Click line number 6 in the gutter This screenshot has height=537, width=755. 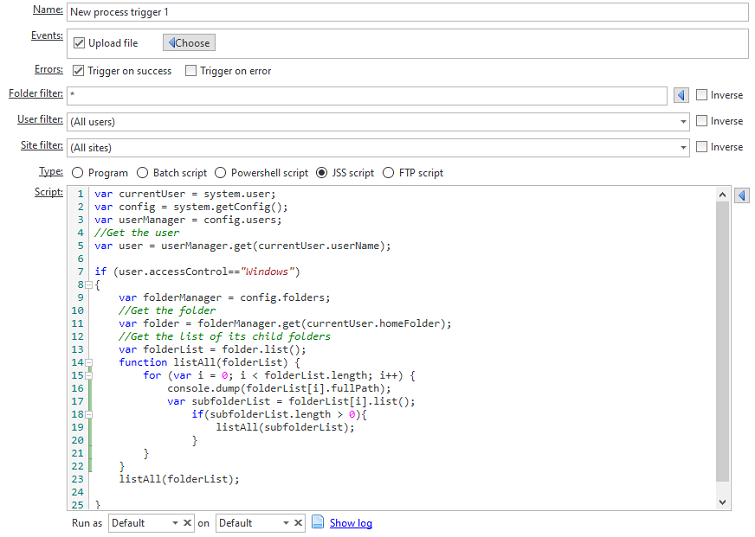(x=80, y=259)
